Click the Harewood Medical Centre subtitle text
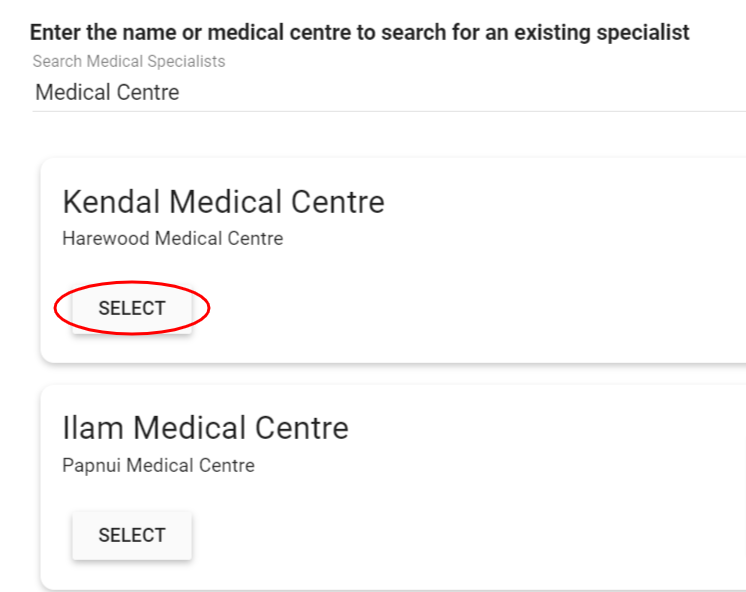The image size is (746, 592). click(x=172, y=239)
